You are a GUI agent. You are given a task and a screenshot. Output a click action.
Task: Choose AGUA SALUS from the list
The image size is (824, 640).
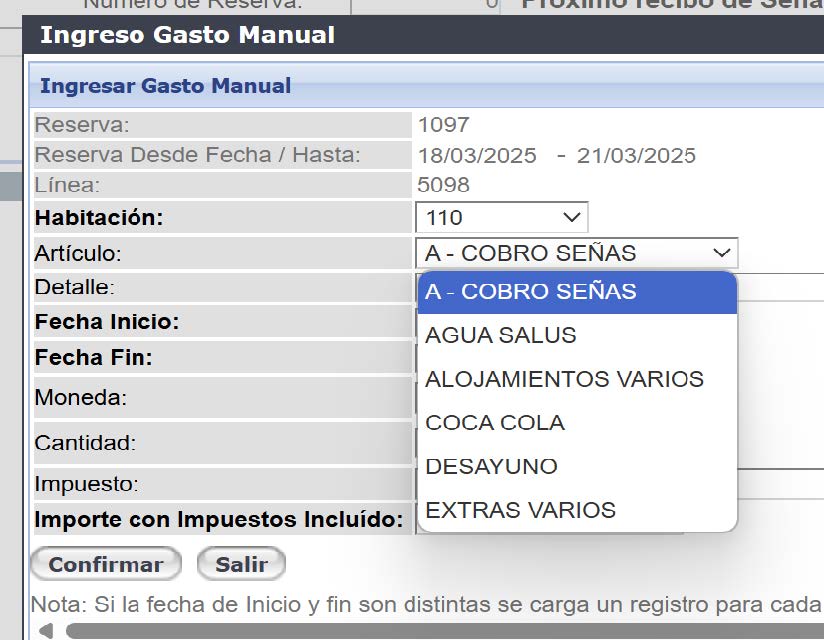pos(577,336)
